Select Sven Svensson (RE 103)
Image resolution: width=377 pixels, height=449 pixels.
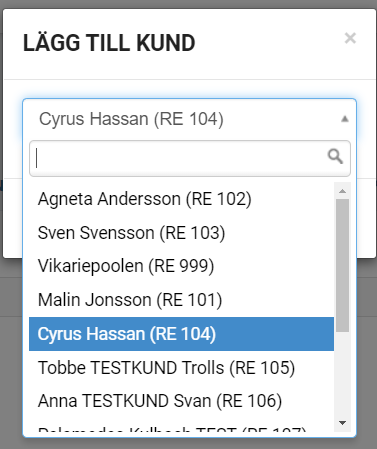tap(181, 233)
